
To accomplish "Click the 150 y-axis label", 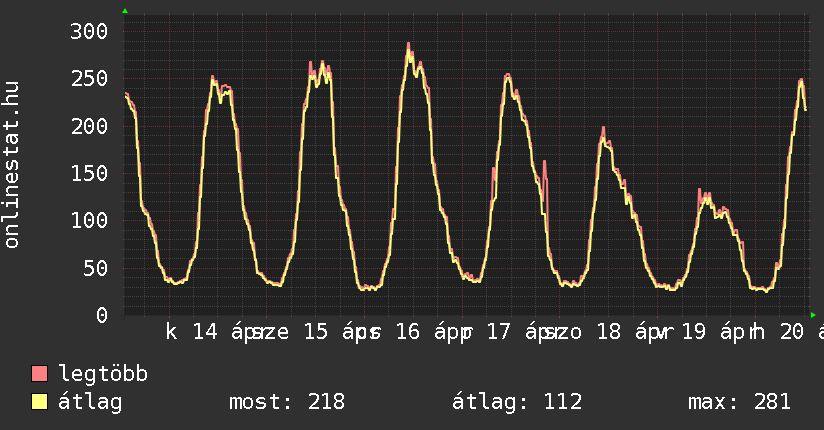I will pos(88,173).
